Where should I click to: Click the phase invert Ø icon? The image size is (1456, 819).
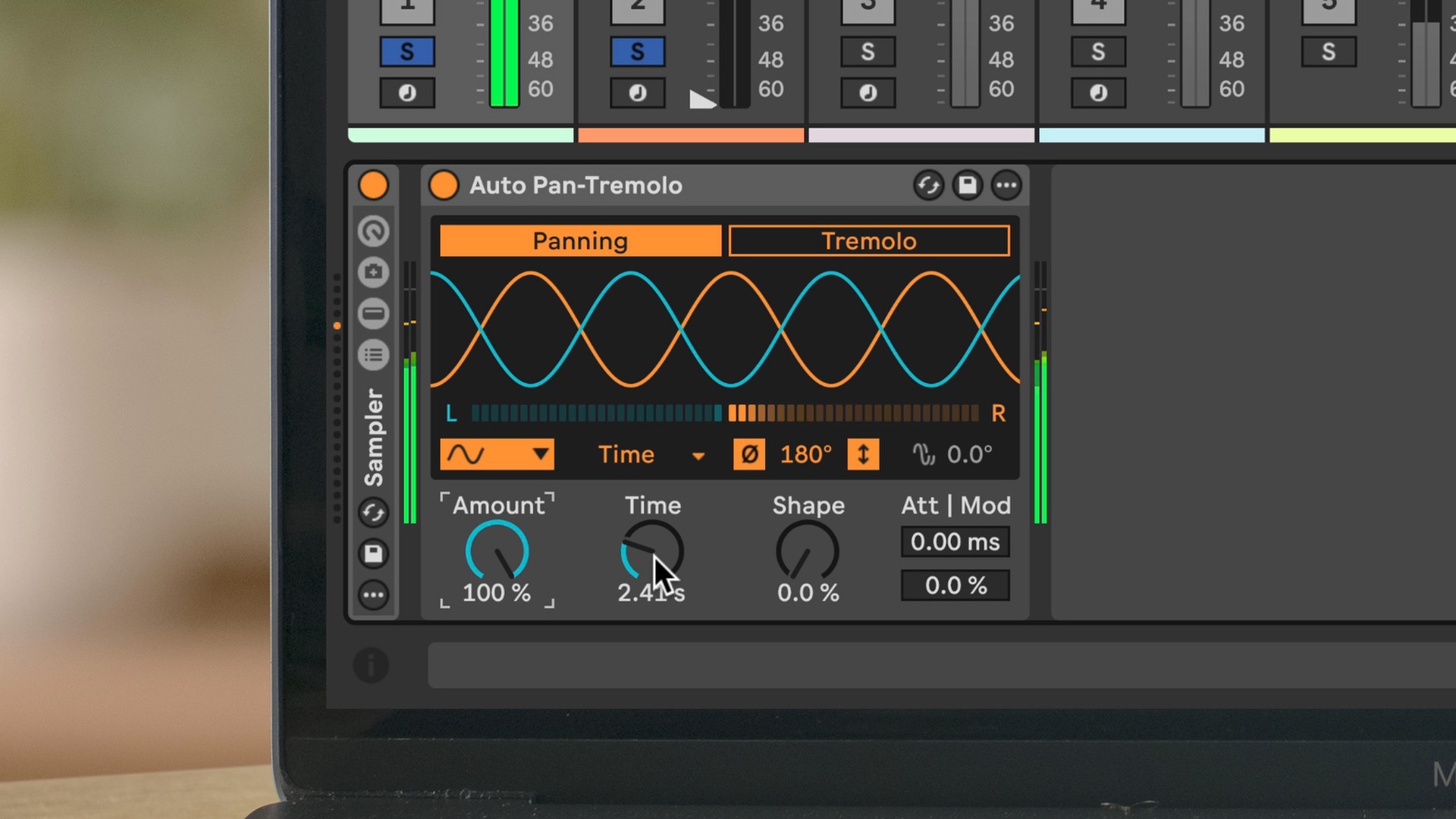(748, 453)
